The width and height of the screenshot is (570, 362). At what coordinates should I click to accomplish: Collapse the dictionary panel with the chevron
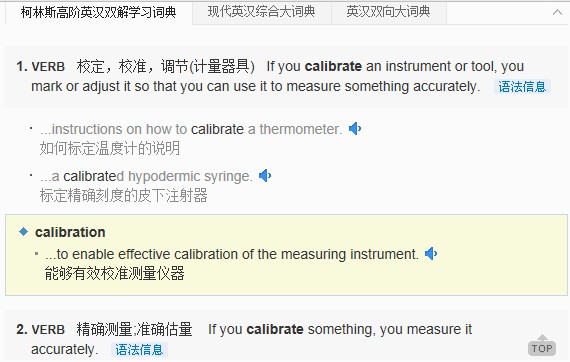tap(557, 12)
